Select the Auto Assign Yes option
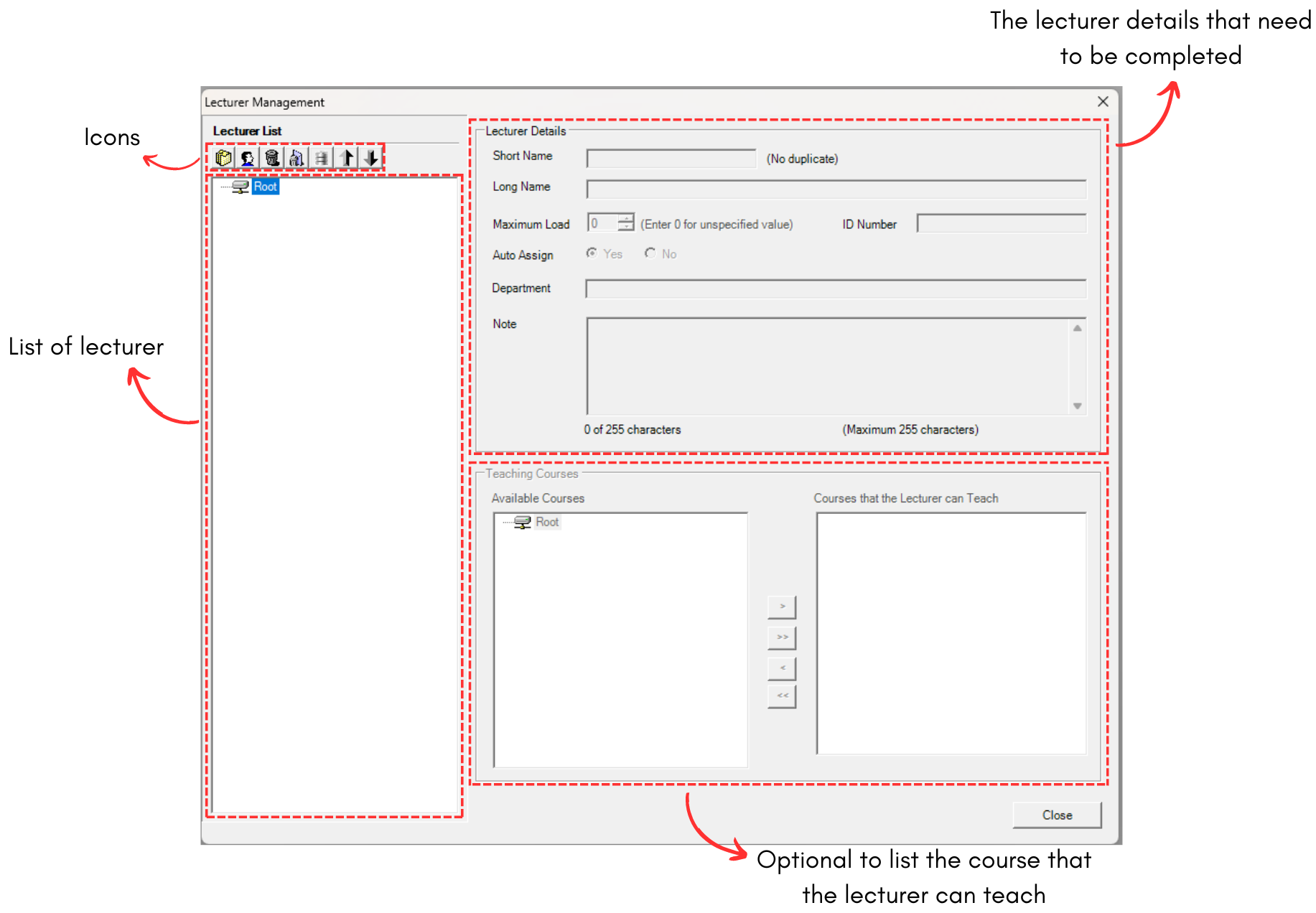Image resolution: width=1316 pixels, height=913 pixels. point(592,253)
